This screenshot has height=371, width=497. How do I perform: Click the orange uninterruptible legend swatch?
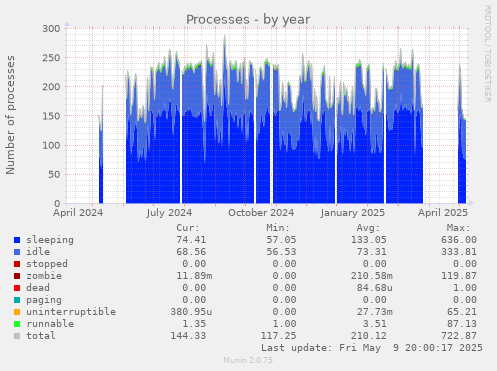point(17,312)
